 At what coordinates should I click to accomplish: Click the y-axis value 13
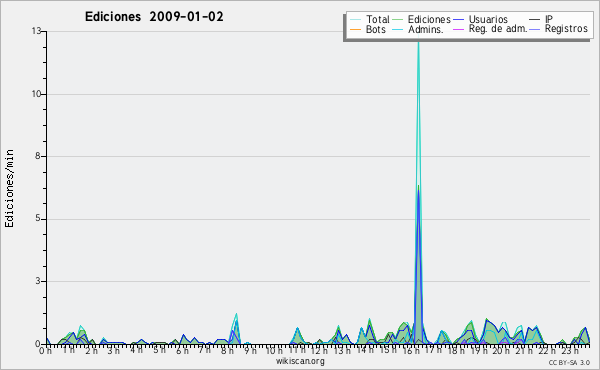pos(36,31)
